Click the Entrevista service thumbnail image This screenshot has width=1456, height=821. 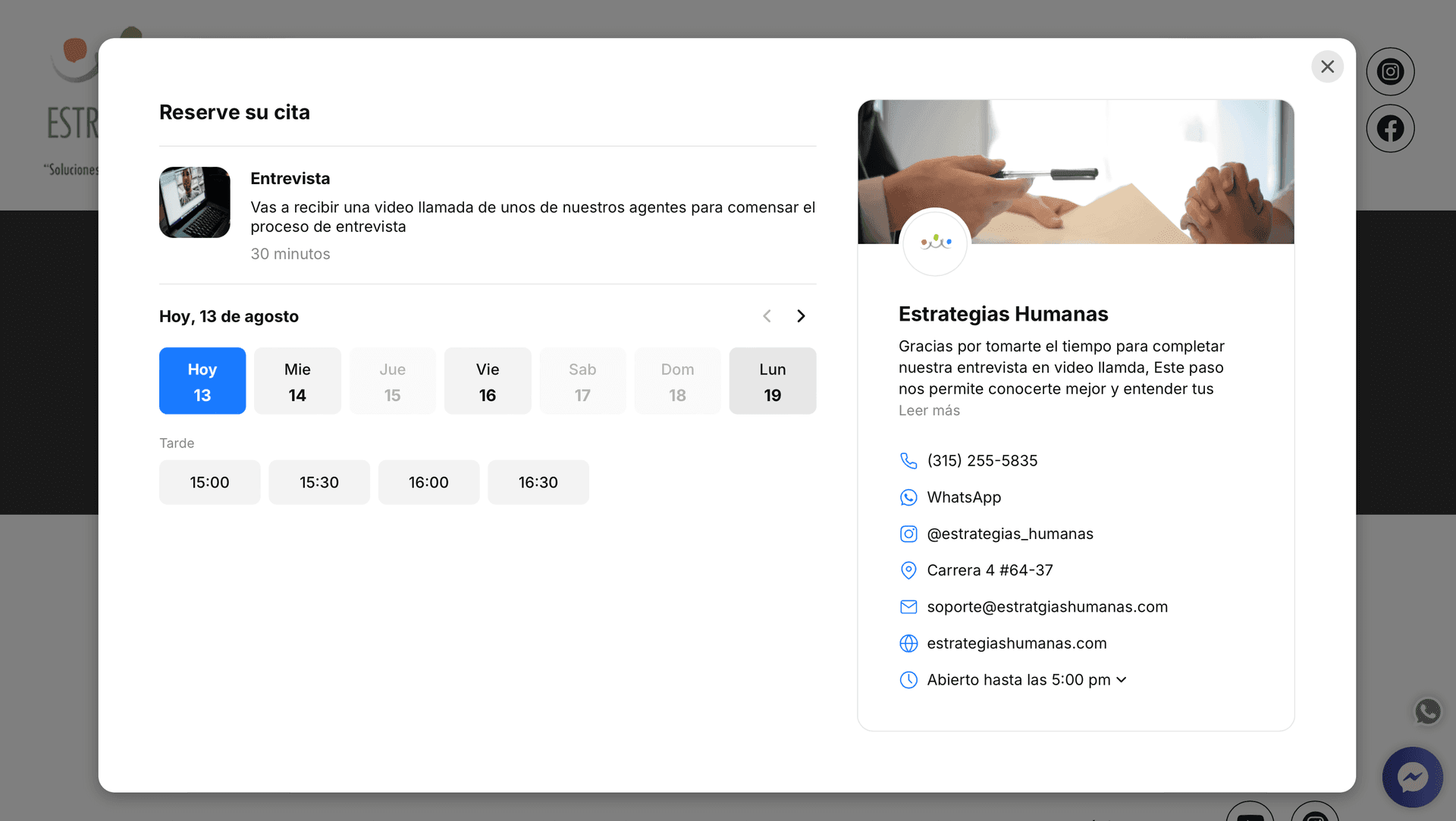195,202
